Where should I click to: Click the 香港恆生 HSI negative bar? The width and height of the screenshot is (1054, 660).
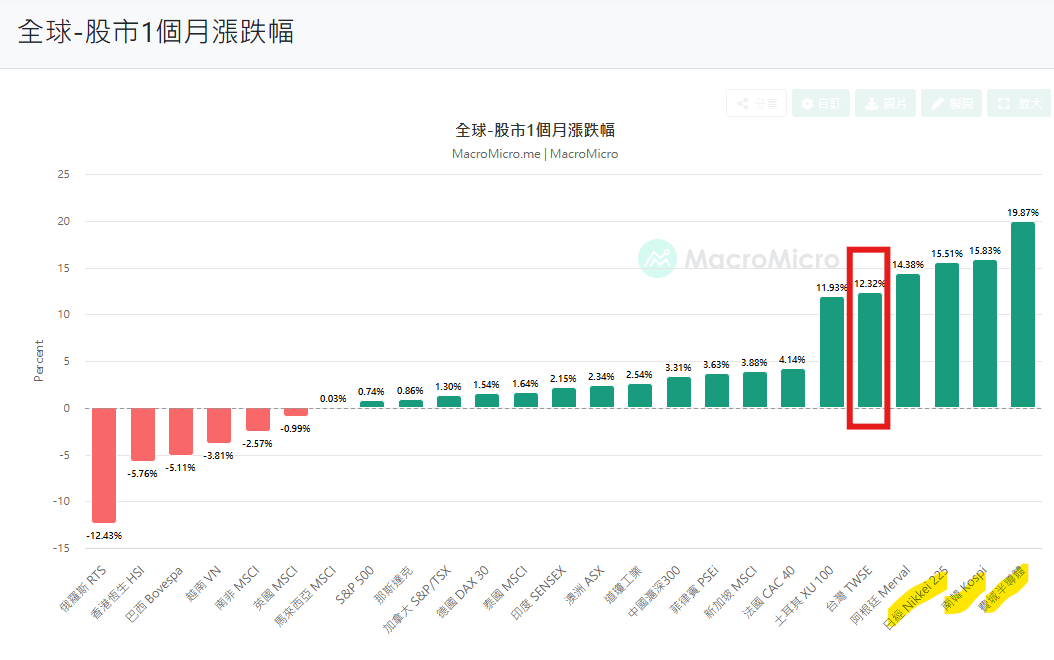coord(143,434)
